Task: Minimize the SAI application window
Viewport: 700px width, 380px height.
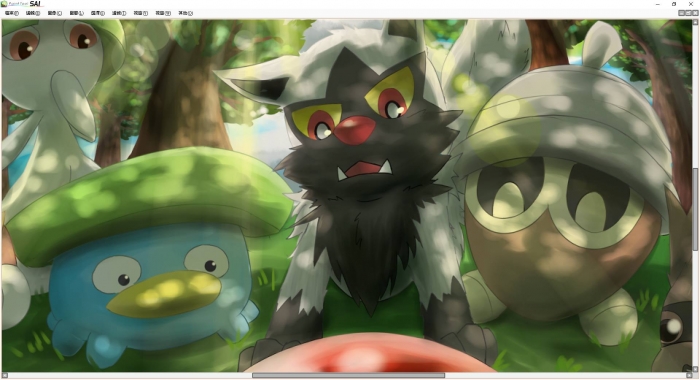Action: pyautogui.click(x=658, y=4)
